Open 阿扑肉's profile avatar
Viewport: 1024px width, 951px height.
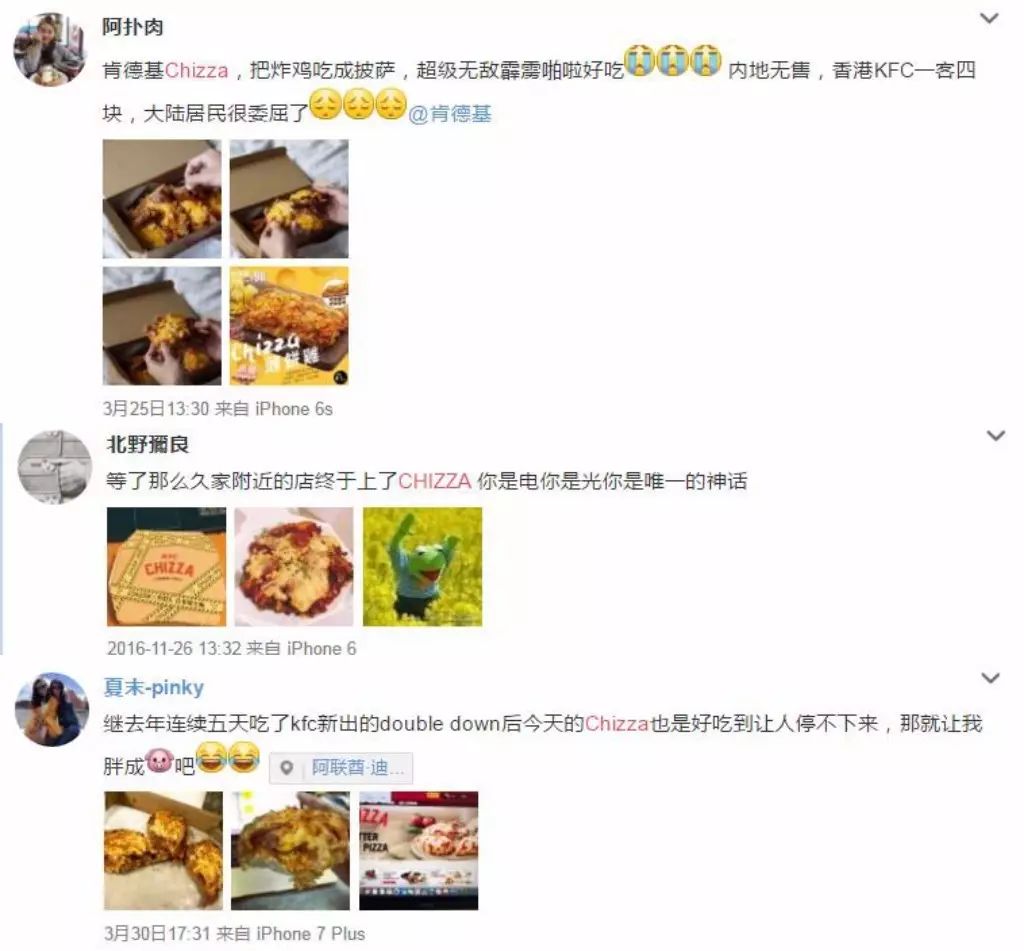50,50
